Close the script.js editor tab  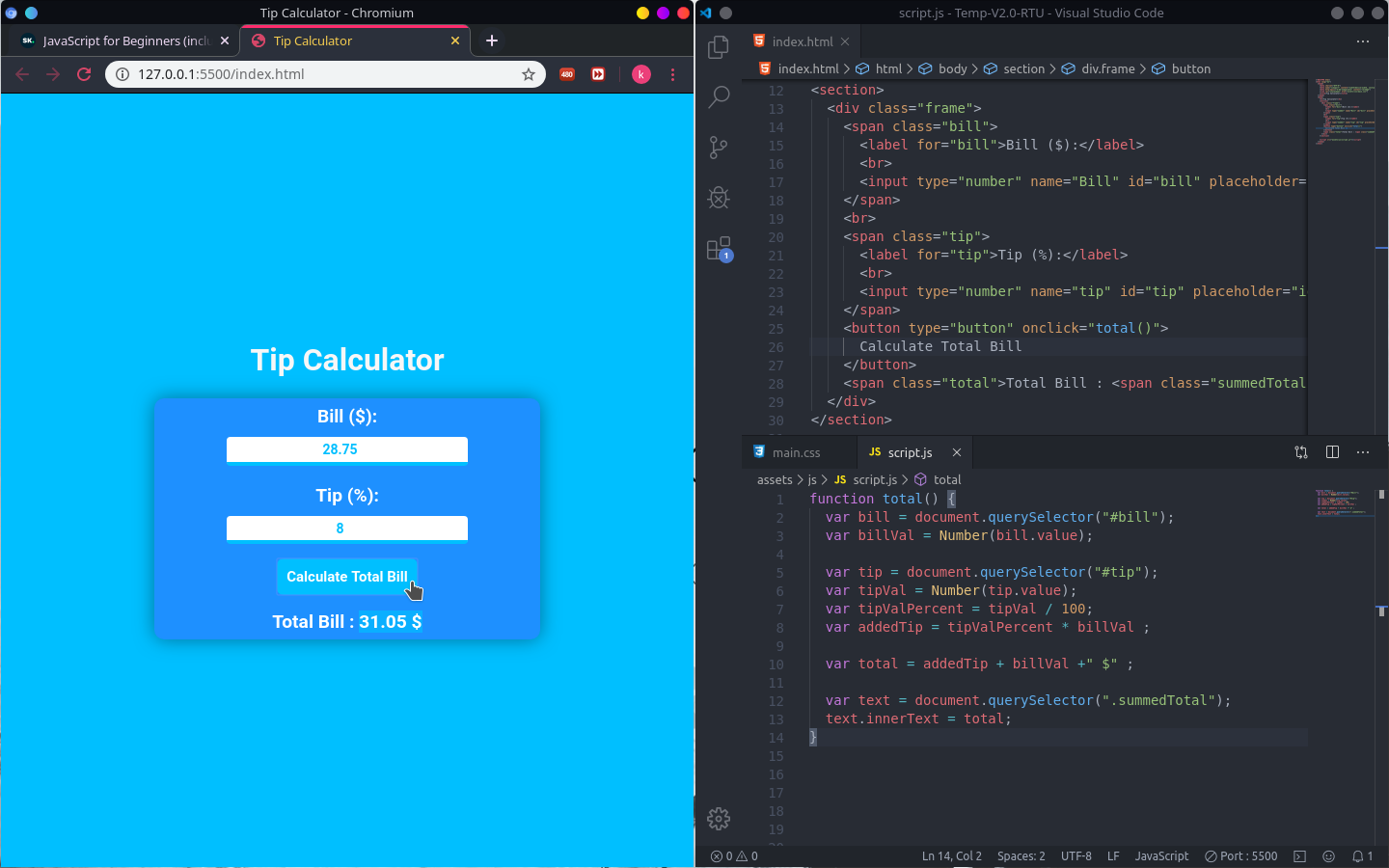tap(957, 452)
